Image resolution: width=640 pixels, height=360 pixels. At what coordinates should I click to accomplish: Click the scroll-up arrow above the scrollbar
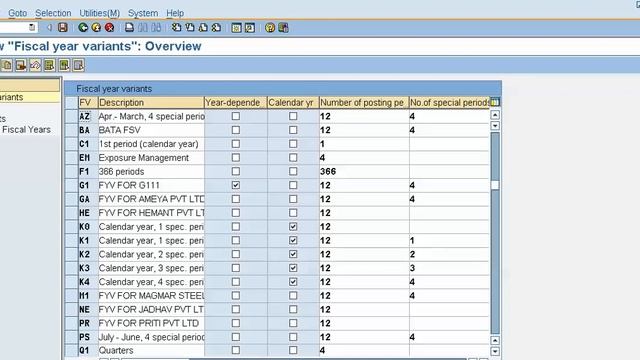point(495,115)
